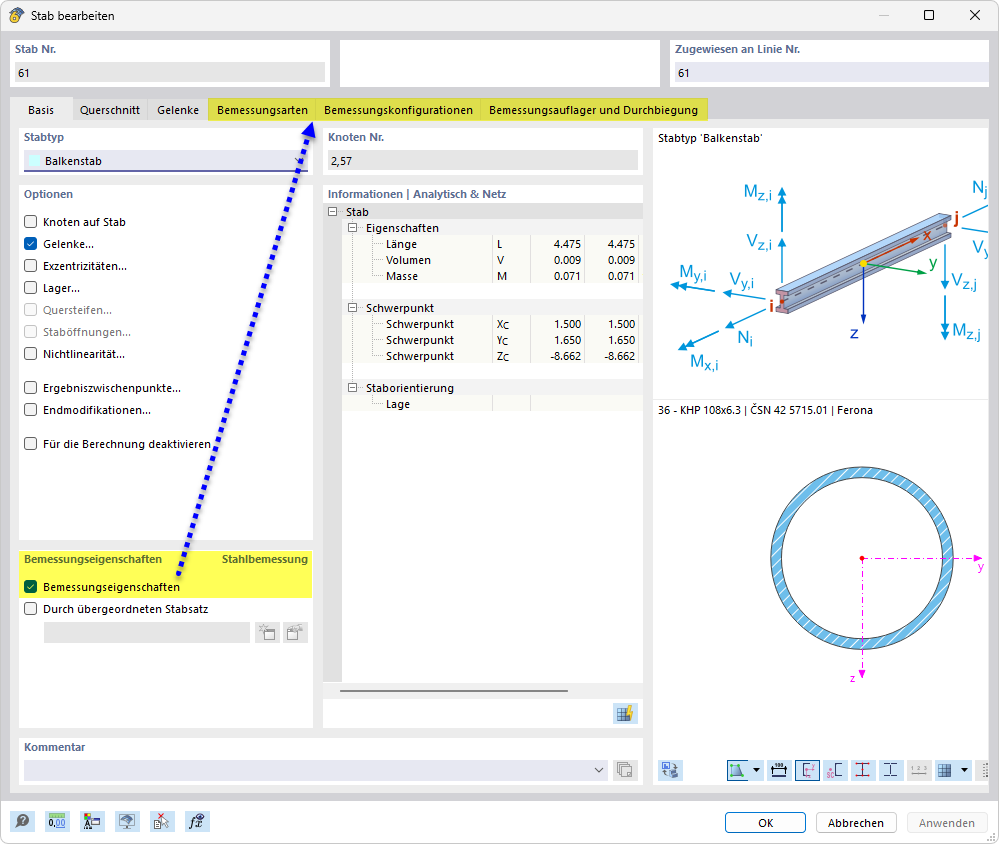Open units and decimal places settings

tap(57, 822)
